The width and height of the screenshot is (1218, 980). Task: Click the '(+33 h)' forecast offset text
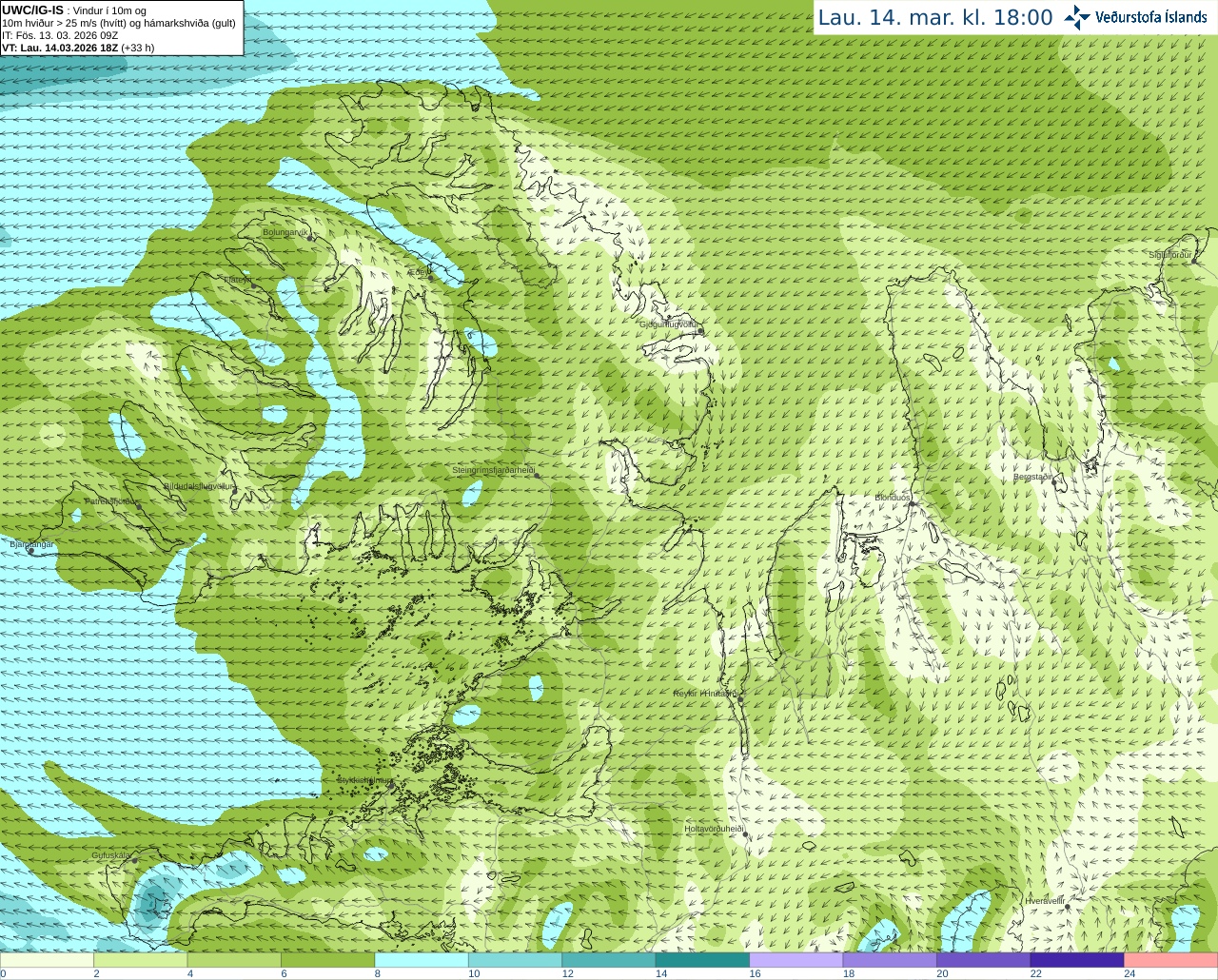tap(138, 48)
